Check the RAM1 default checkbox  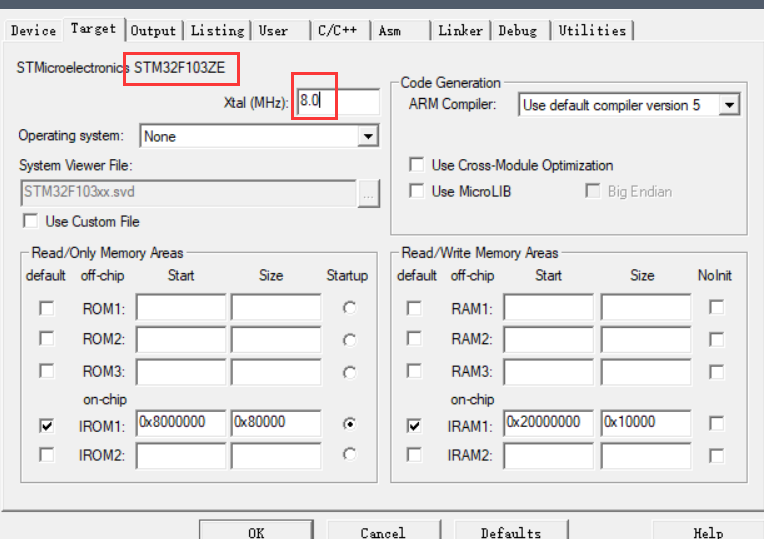click(x=414, y=308)
